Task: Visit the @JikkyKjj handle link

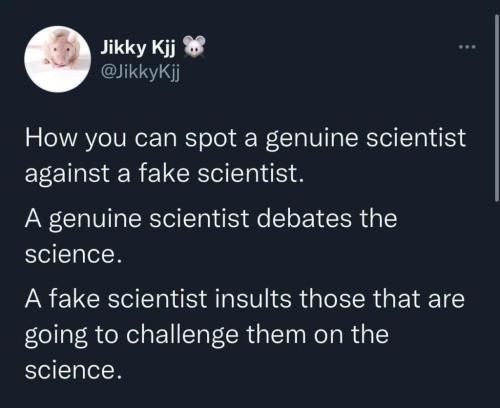Action: click(x=140, y=71)
